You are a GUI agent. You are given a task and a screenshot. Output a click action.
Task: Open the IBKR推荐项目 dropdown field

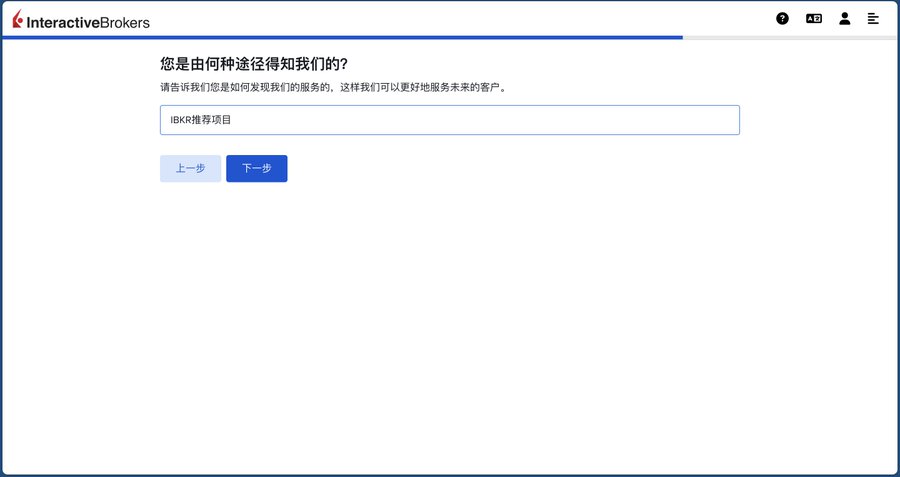[449, 120]
